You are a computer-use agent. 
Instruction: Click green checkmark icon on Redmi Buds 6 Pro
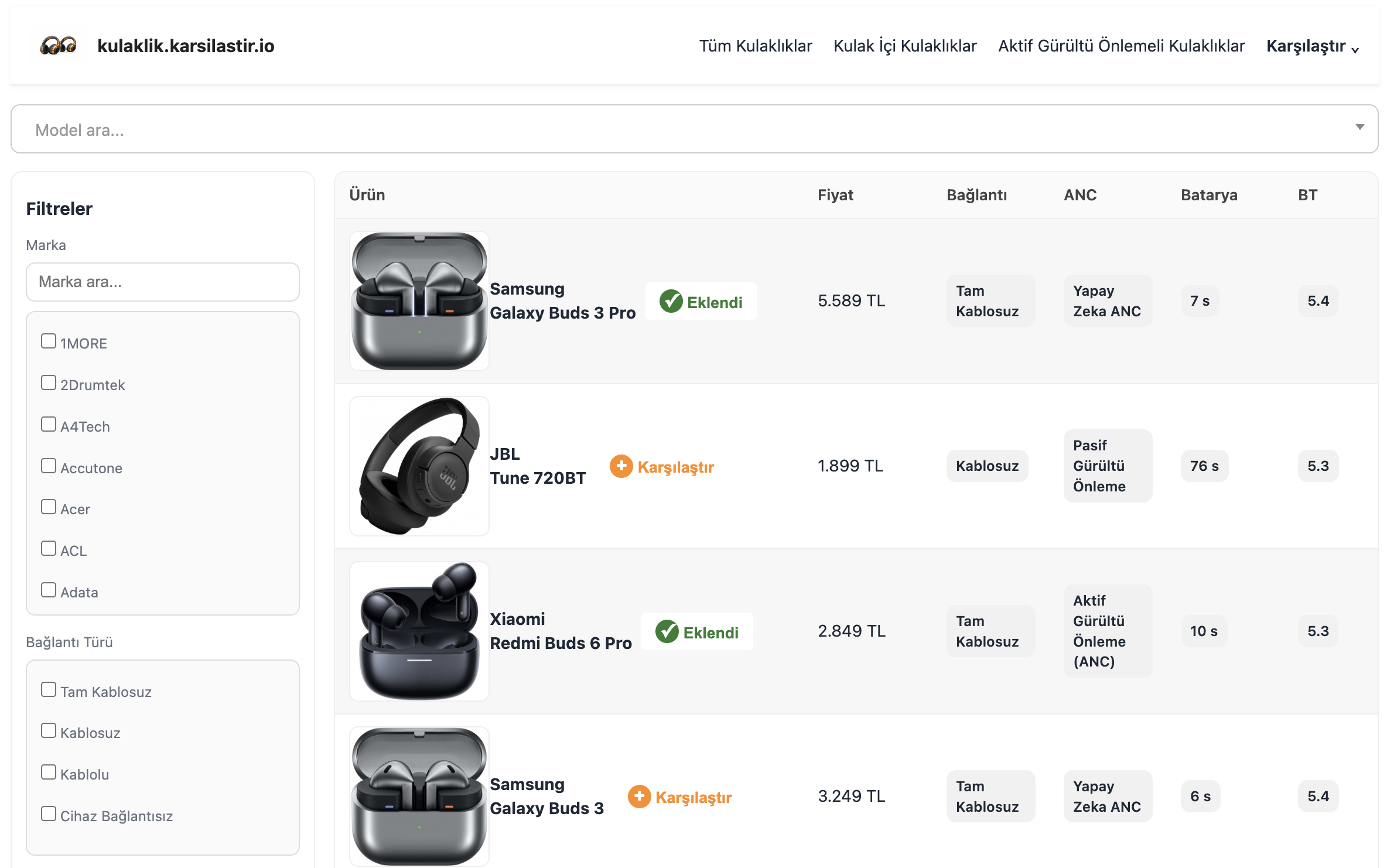667,632
